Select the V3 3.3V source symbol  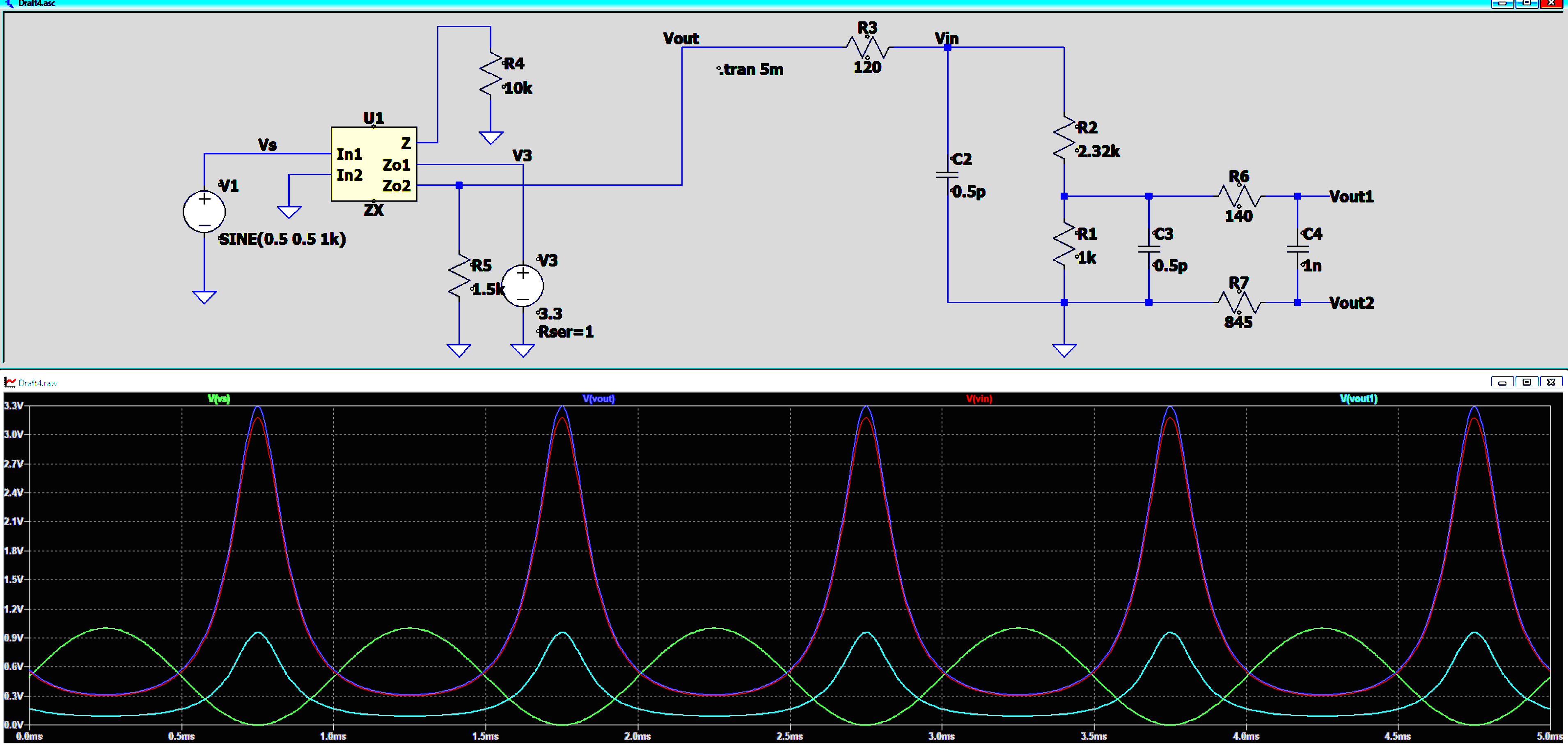(x=522, y=286)
